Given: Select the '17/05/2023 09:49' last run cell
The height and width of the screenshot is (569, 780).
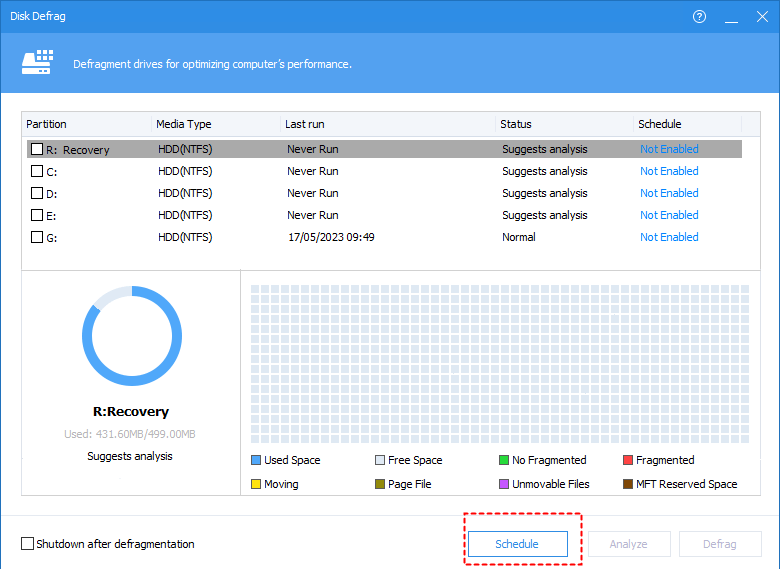Looking at the screenshot, I should (x=331, y=237).
